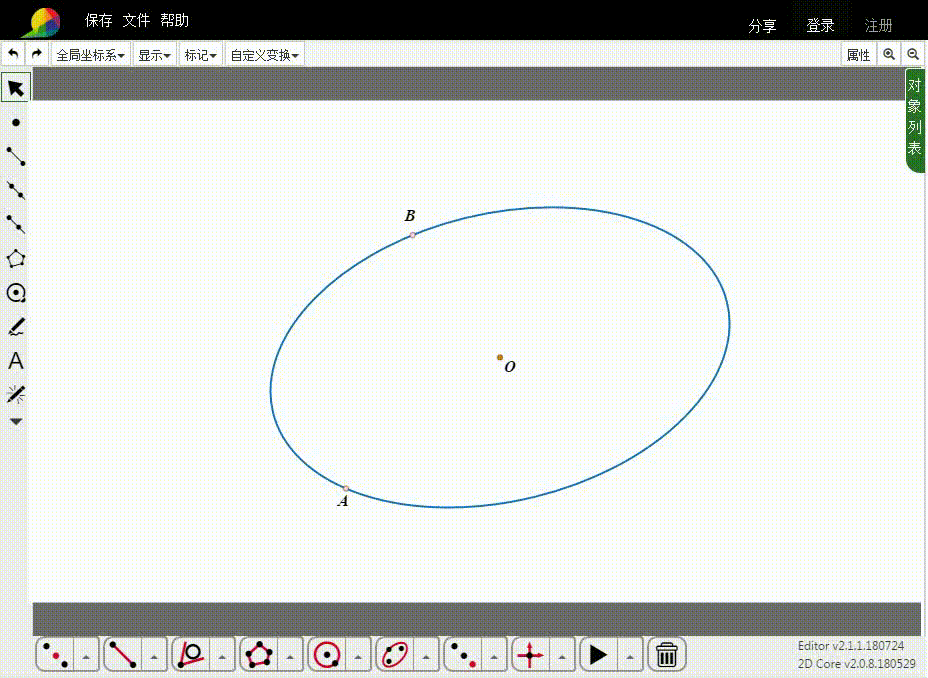Click the 登录 login link
This screenshot has width=928, height=678.
tap(820, 26)
